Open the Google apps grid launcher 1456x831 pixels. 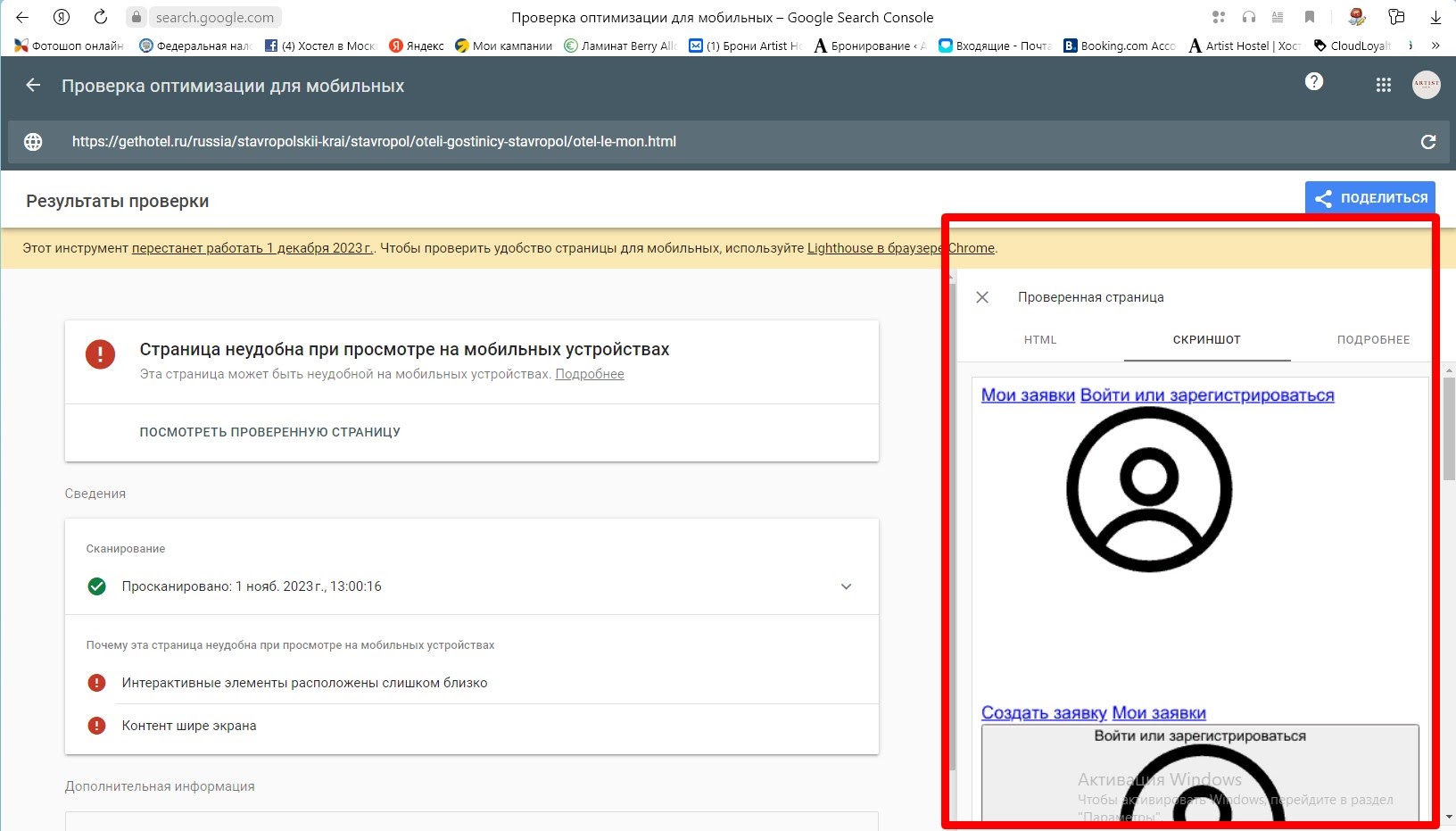coord(1384,85)
